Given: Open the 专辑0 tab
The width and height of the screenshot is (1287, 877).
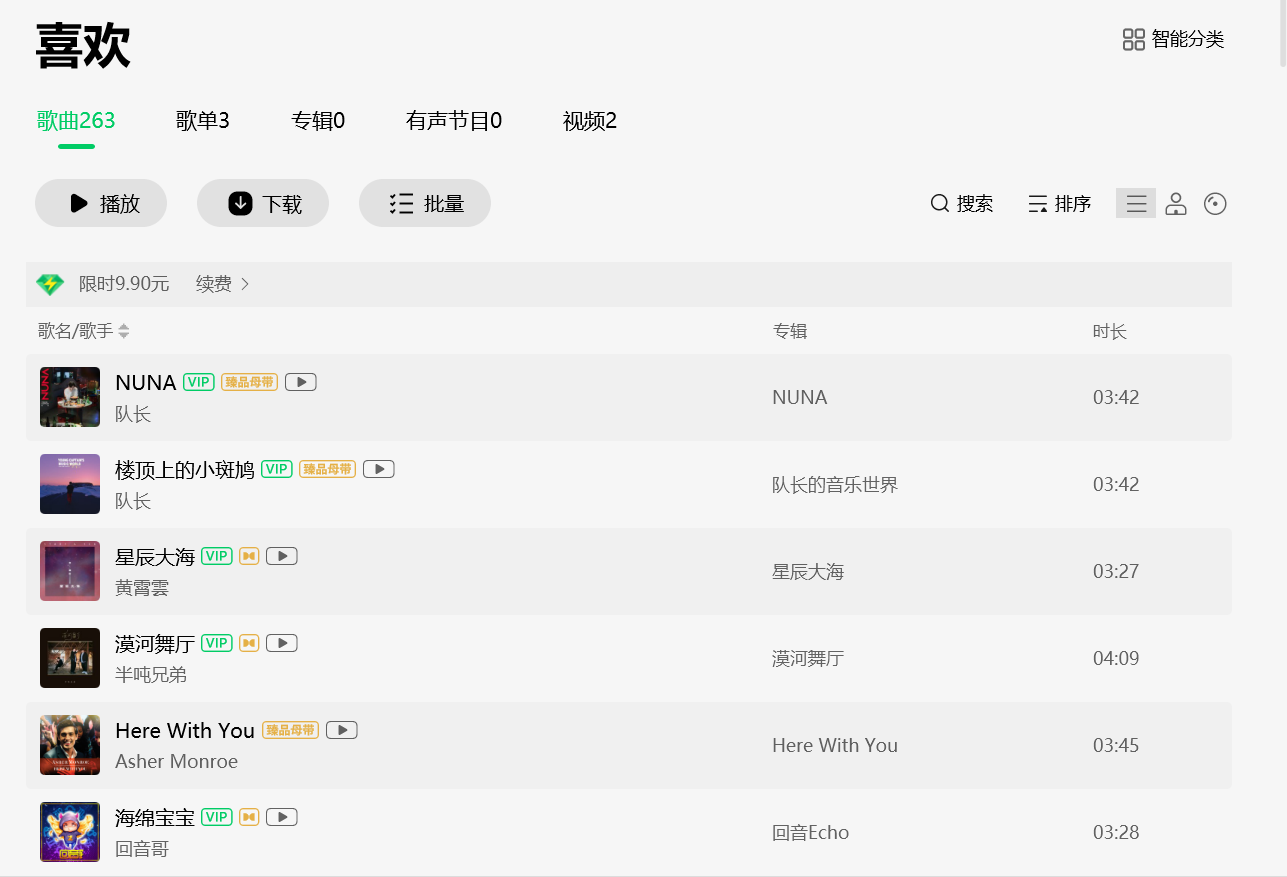Looking at the screenshot, I should 318,121.
